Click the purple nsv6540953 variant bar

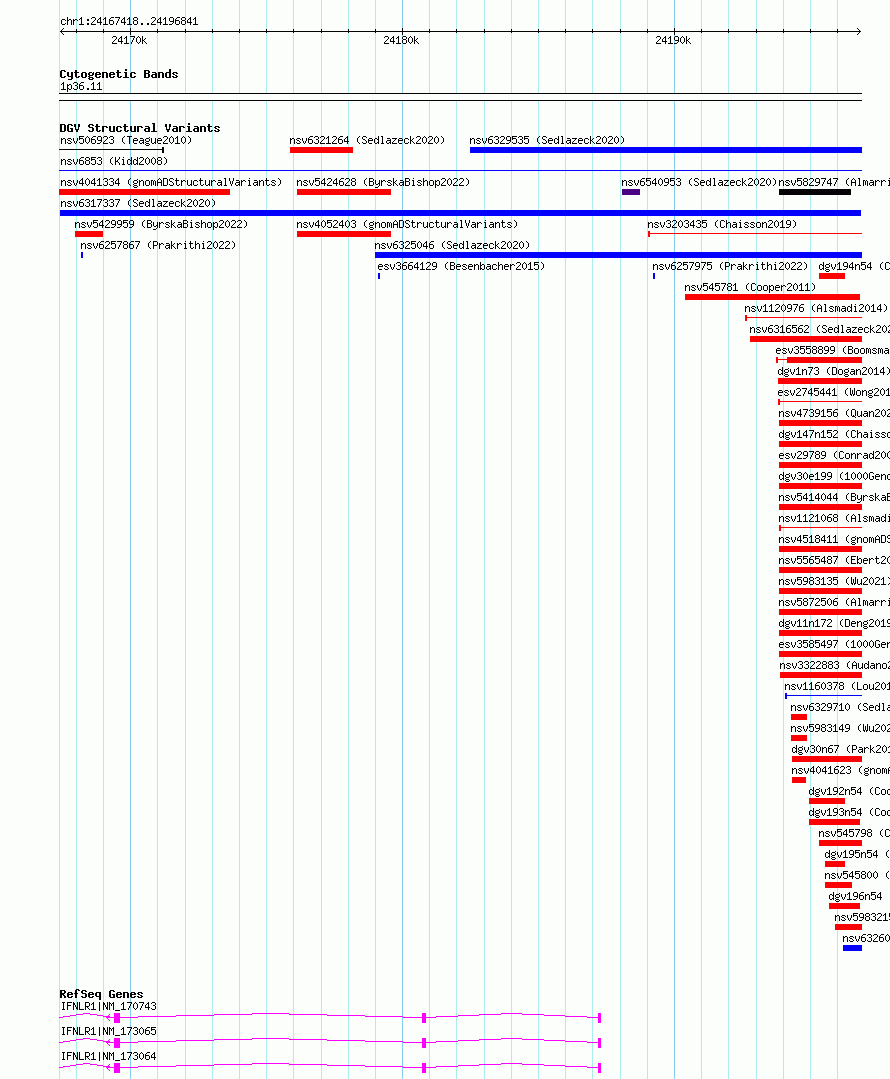point(631,192)
